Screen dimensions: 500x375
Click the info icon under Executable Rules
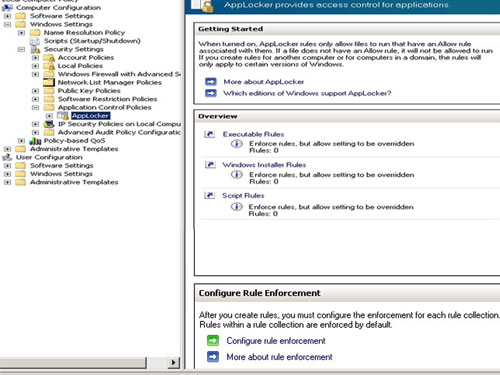(x=237, y=144)
